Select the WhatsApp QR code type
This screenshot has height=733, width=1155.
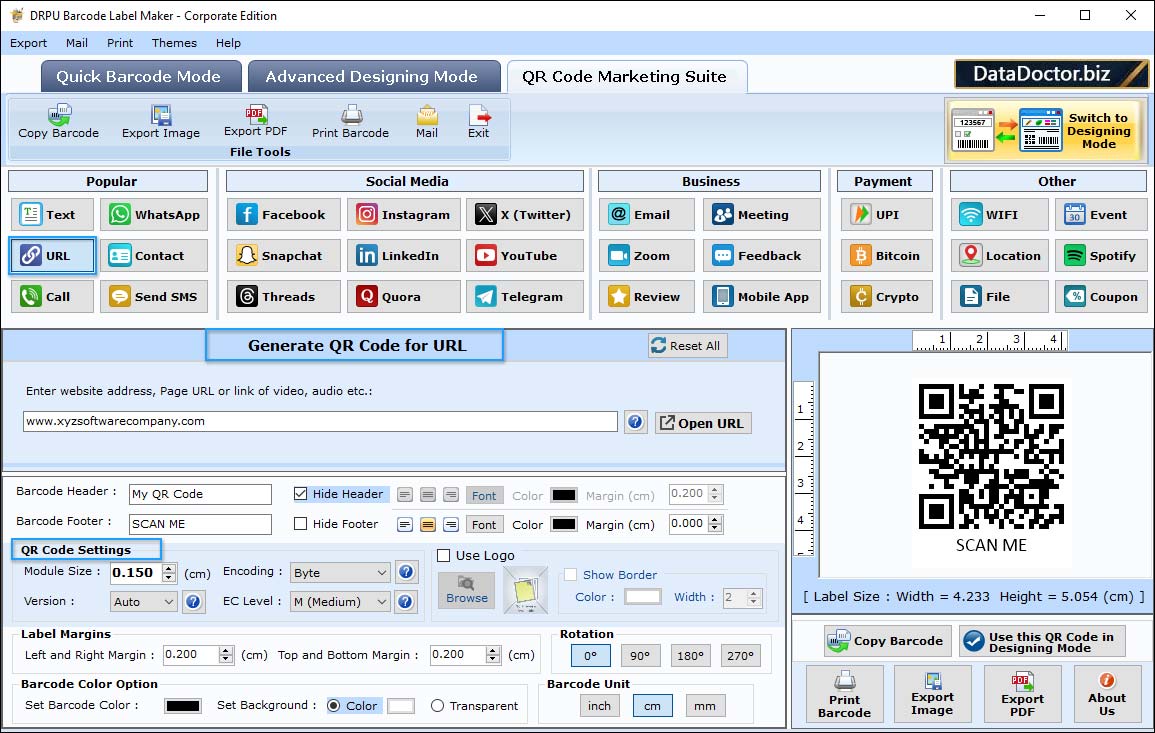tap(154, 214)
